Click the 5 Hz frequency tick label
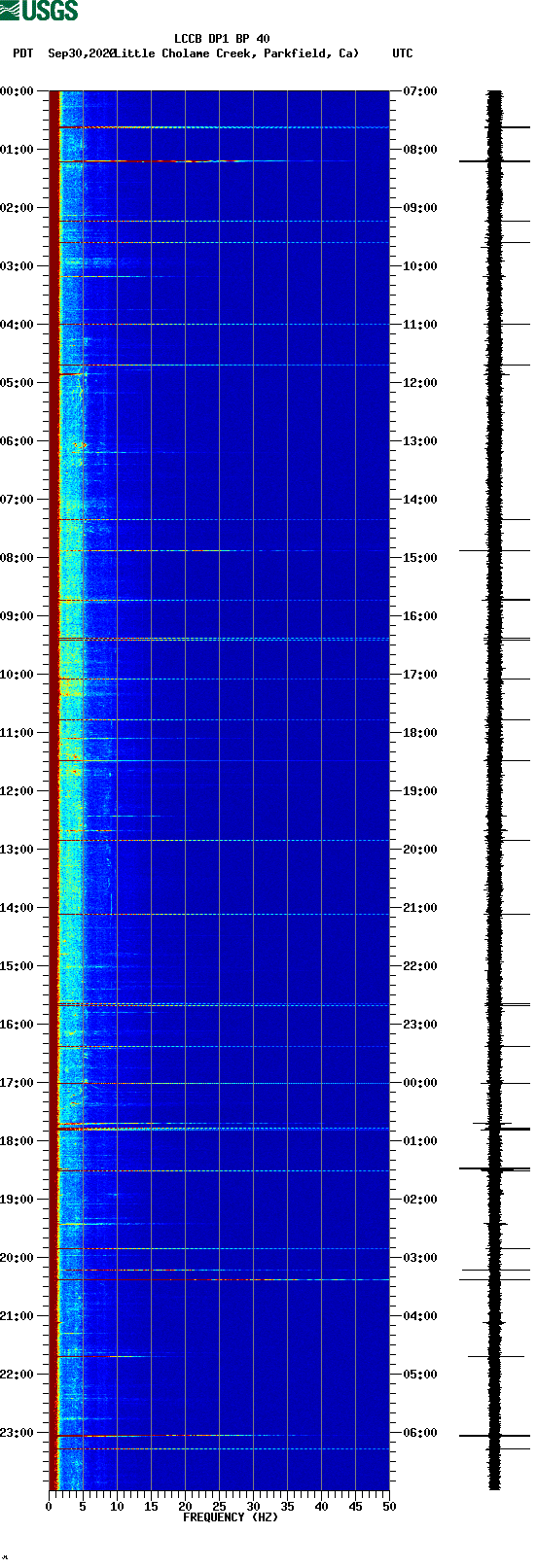Viewport: 537px width, 1568px height. click(x=83, y=1507)
